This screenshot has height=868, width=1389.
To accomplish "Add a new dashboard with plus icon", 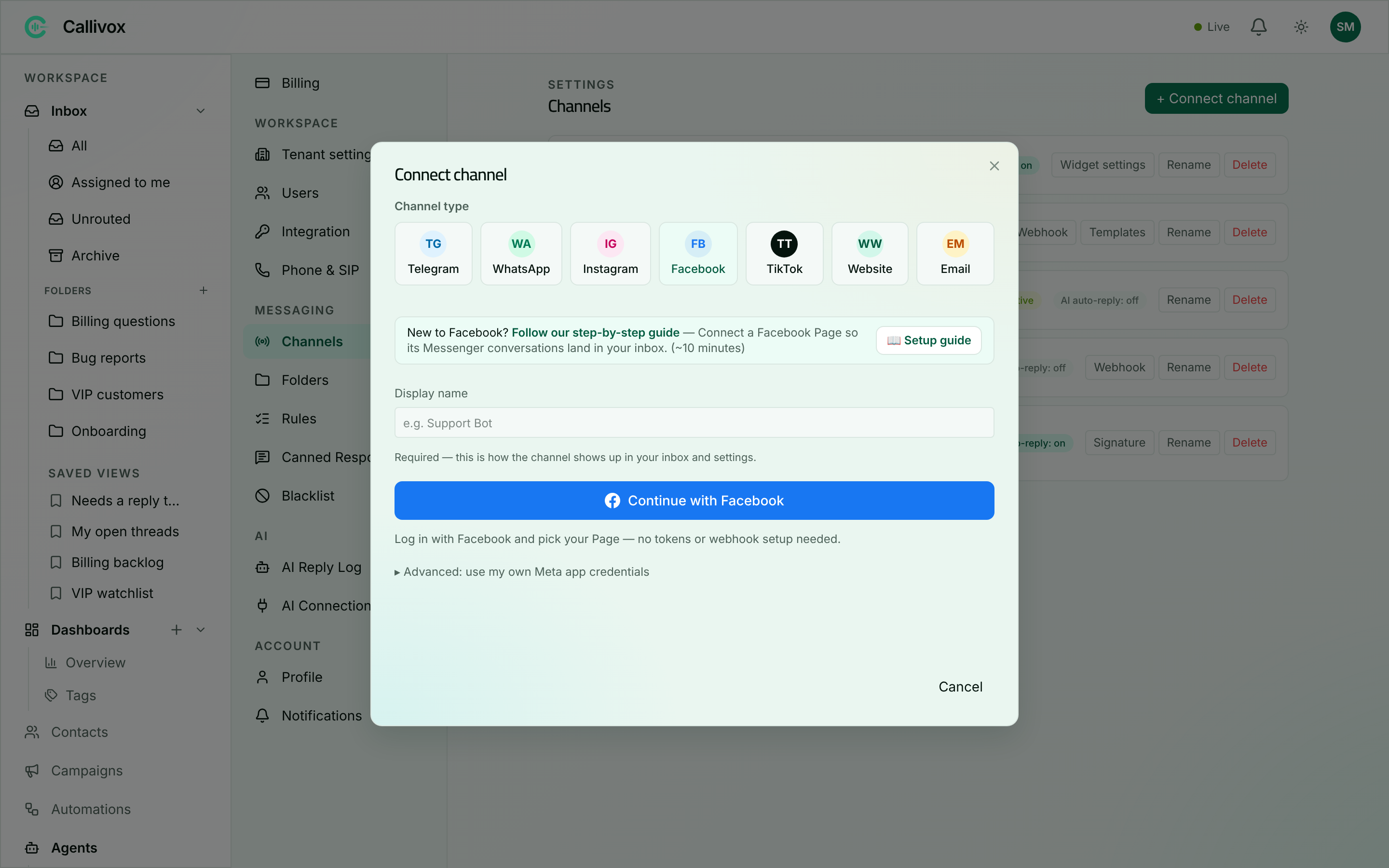I will pos(176,630).
